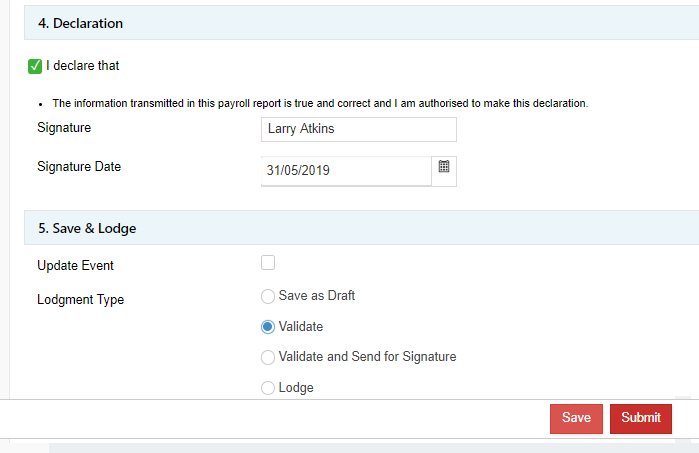Open the Signature Date calendar picker
The height and width of the screenshot is (453, 699).
444,168
